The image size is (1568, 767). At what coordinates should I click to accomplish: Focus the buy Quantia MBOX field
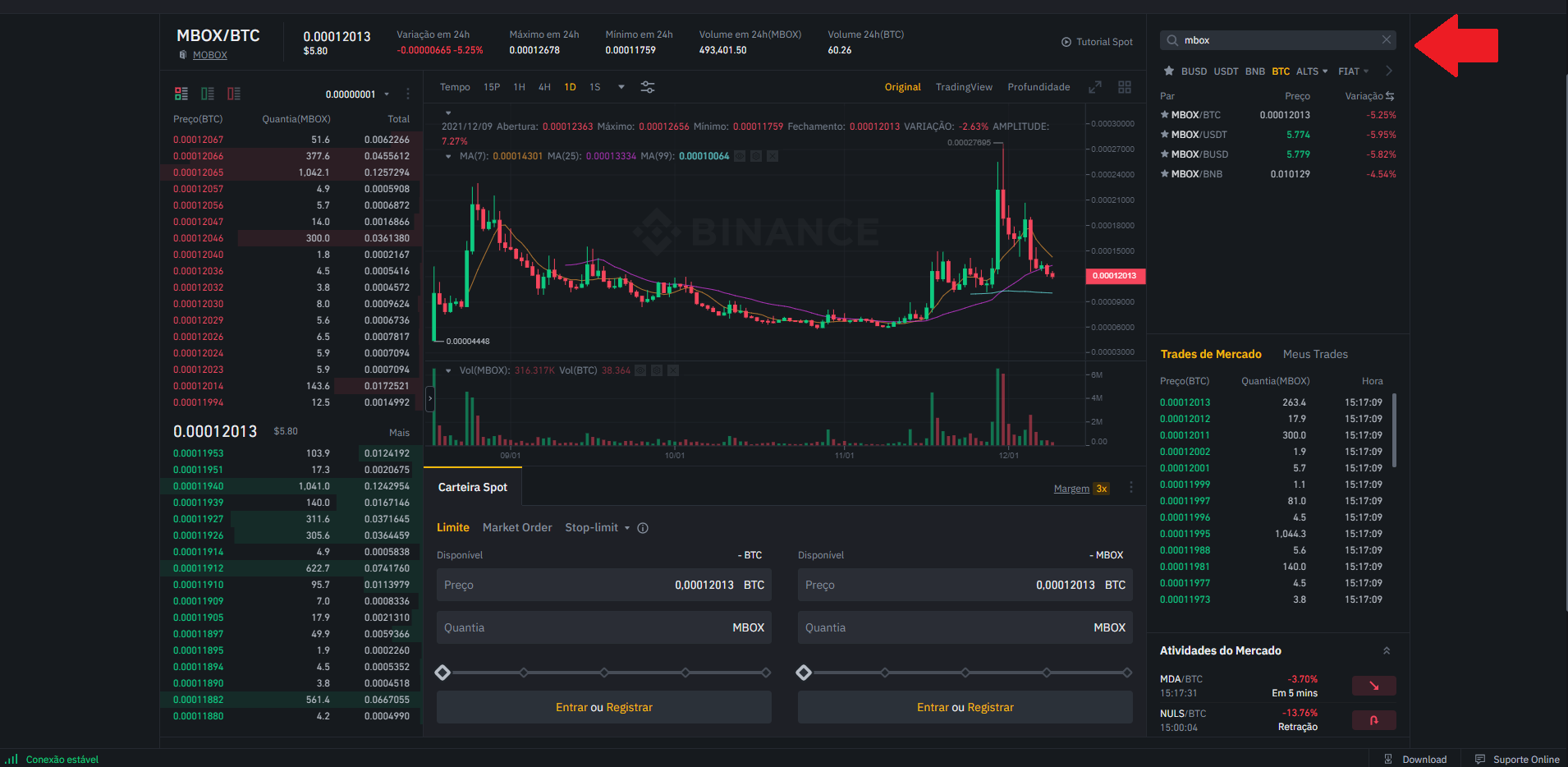[604, 627]
